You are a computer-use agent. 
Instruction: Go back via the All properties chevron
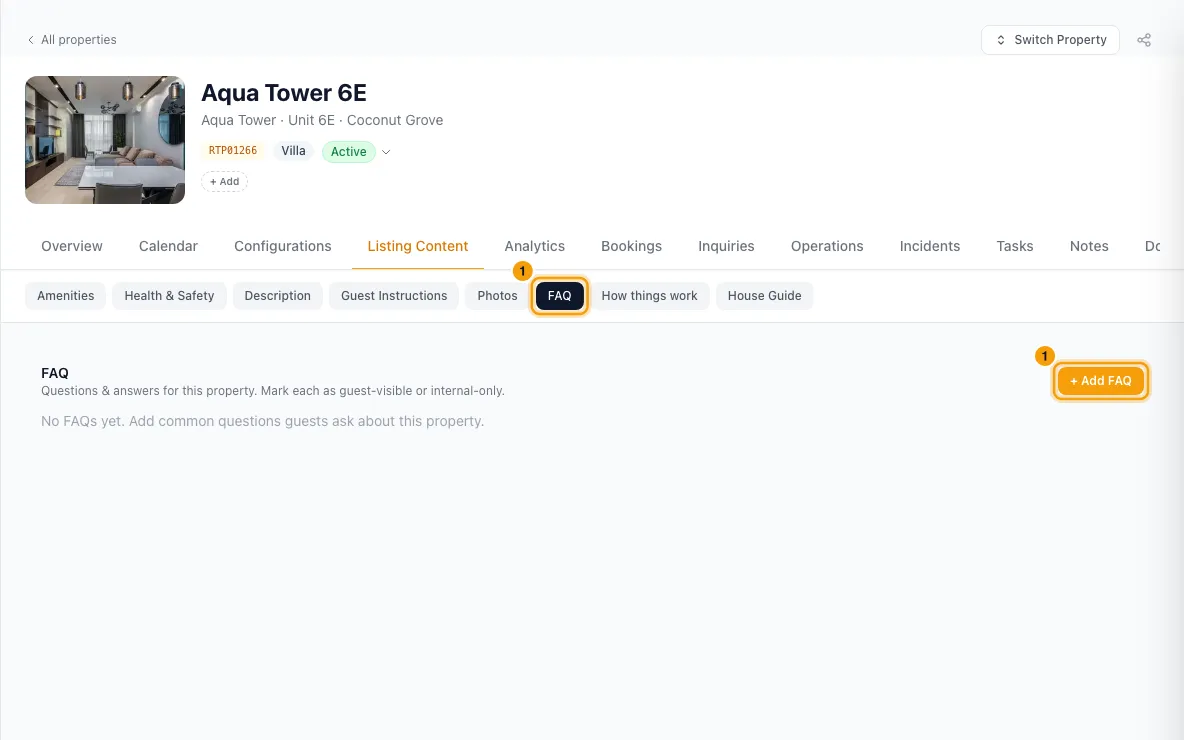(x=30, y=40)
